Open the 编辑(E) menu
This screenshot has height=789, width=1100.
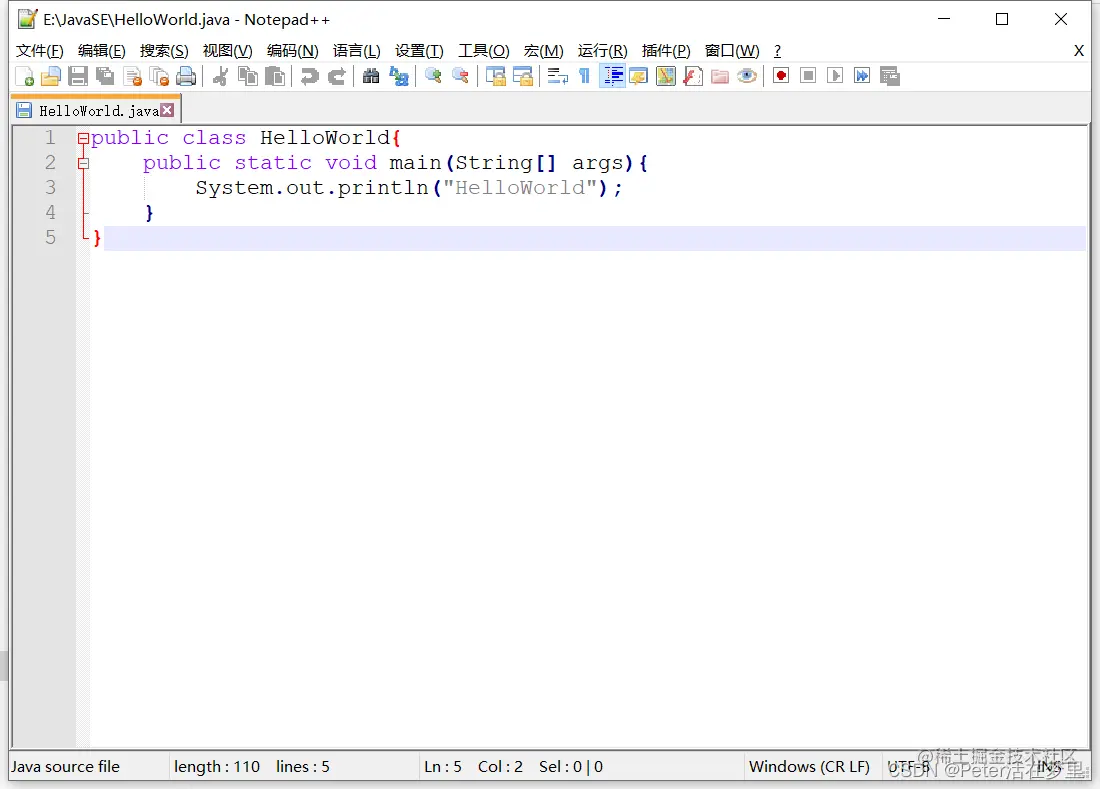pyautogui.click(x=102, y=50)
